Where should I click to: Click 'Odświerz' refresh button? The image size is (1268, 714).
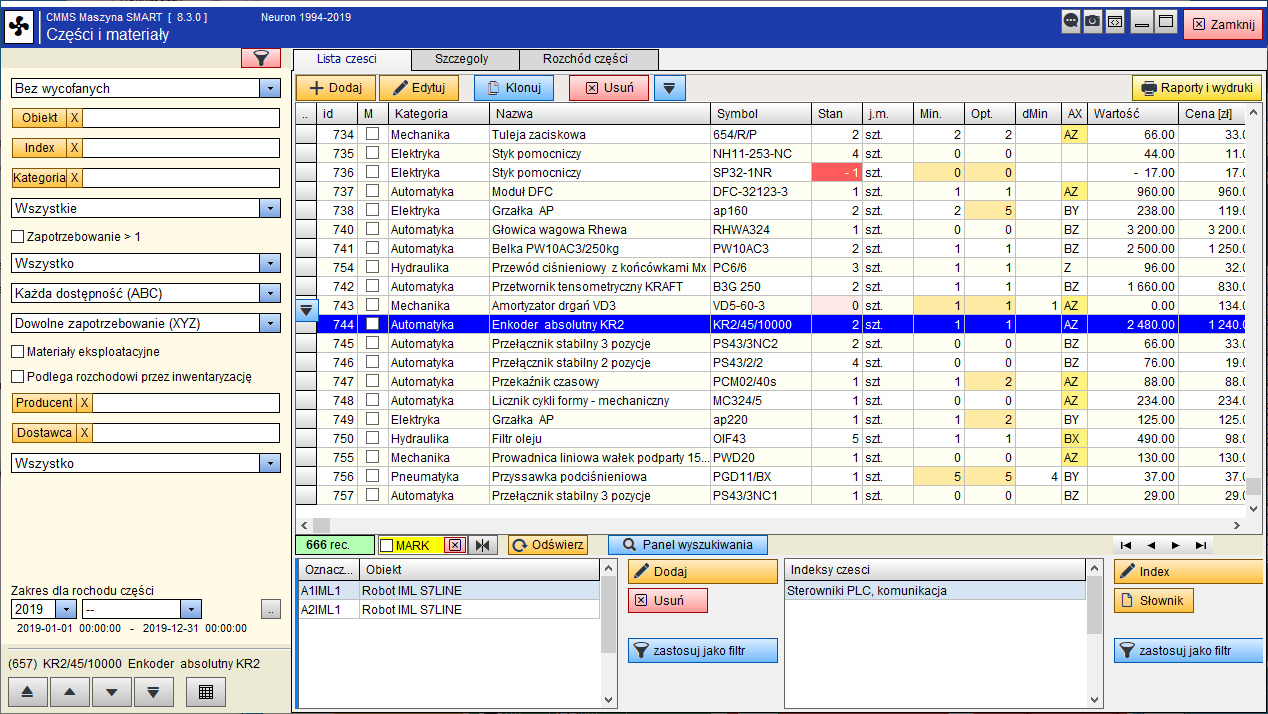548,545
